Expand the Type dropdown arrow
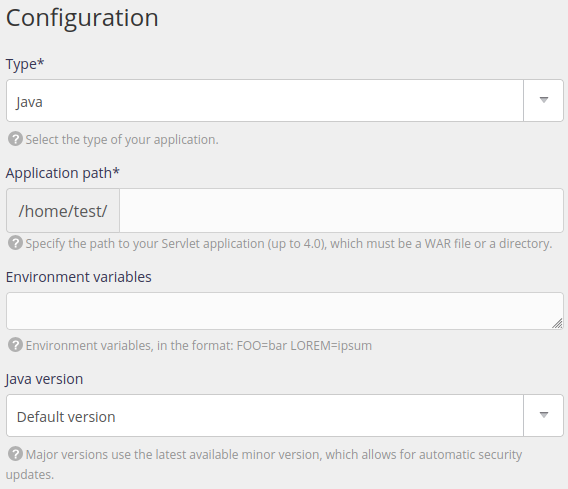Screen dimensions: 568x489 pyautogui.click(x=543, y=100)
